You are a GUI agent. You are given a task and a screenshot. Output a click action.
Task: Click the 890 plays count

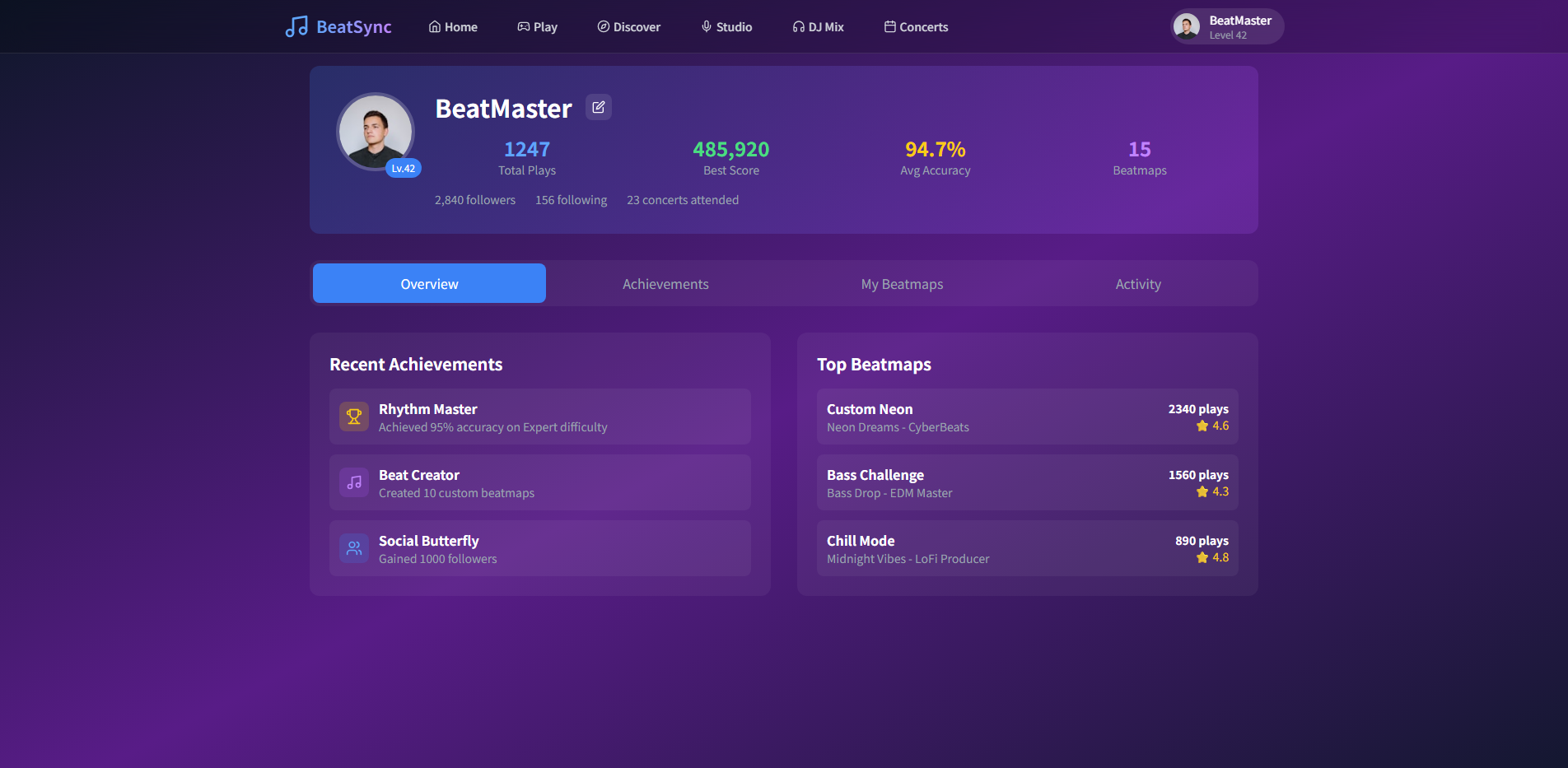pos(1202,541)
